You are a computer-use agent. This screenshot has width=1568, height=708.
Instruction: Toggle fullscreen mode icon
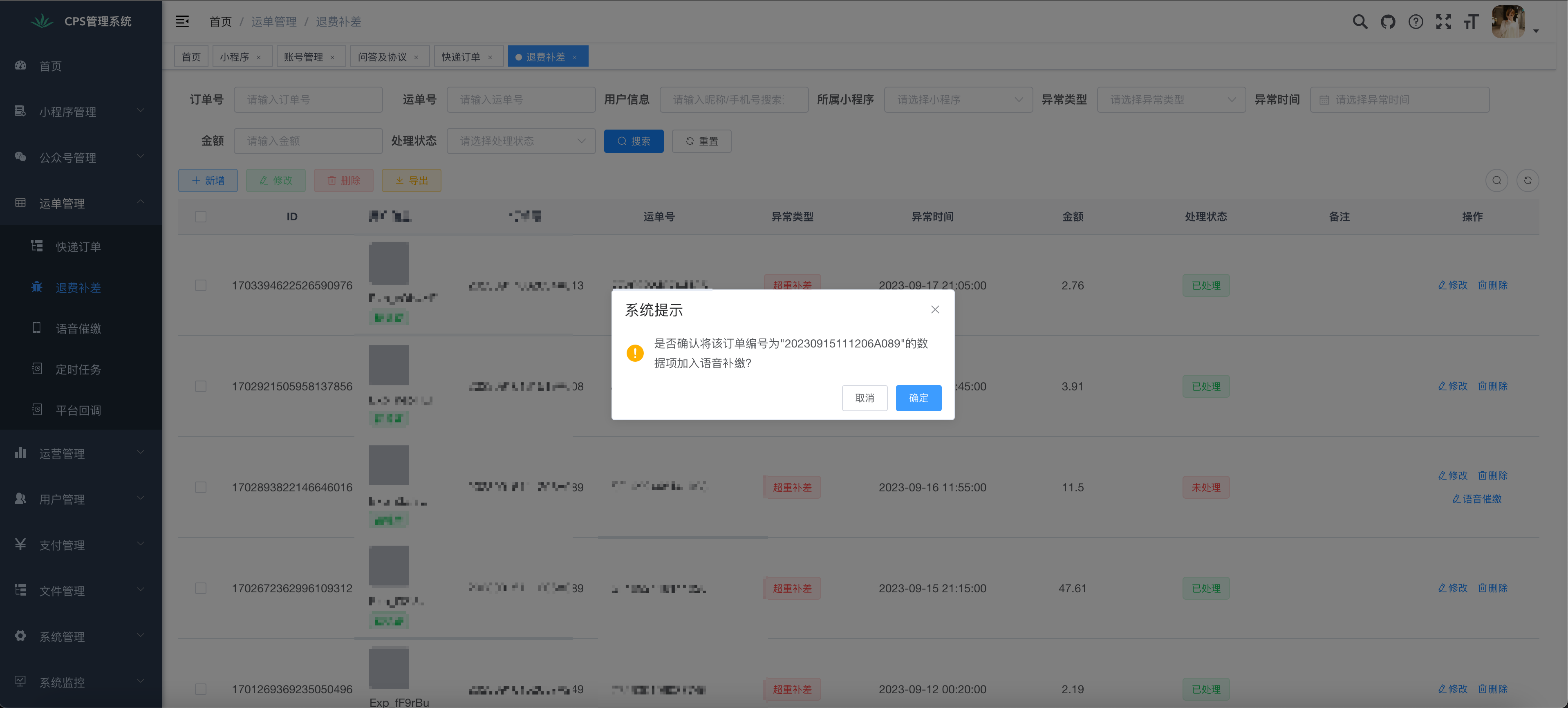click(x=1444, y=22)
